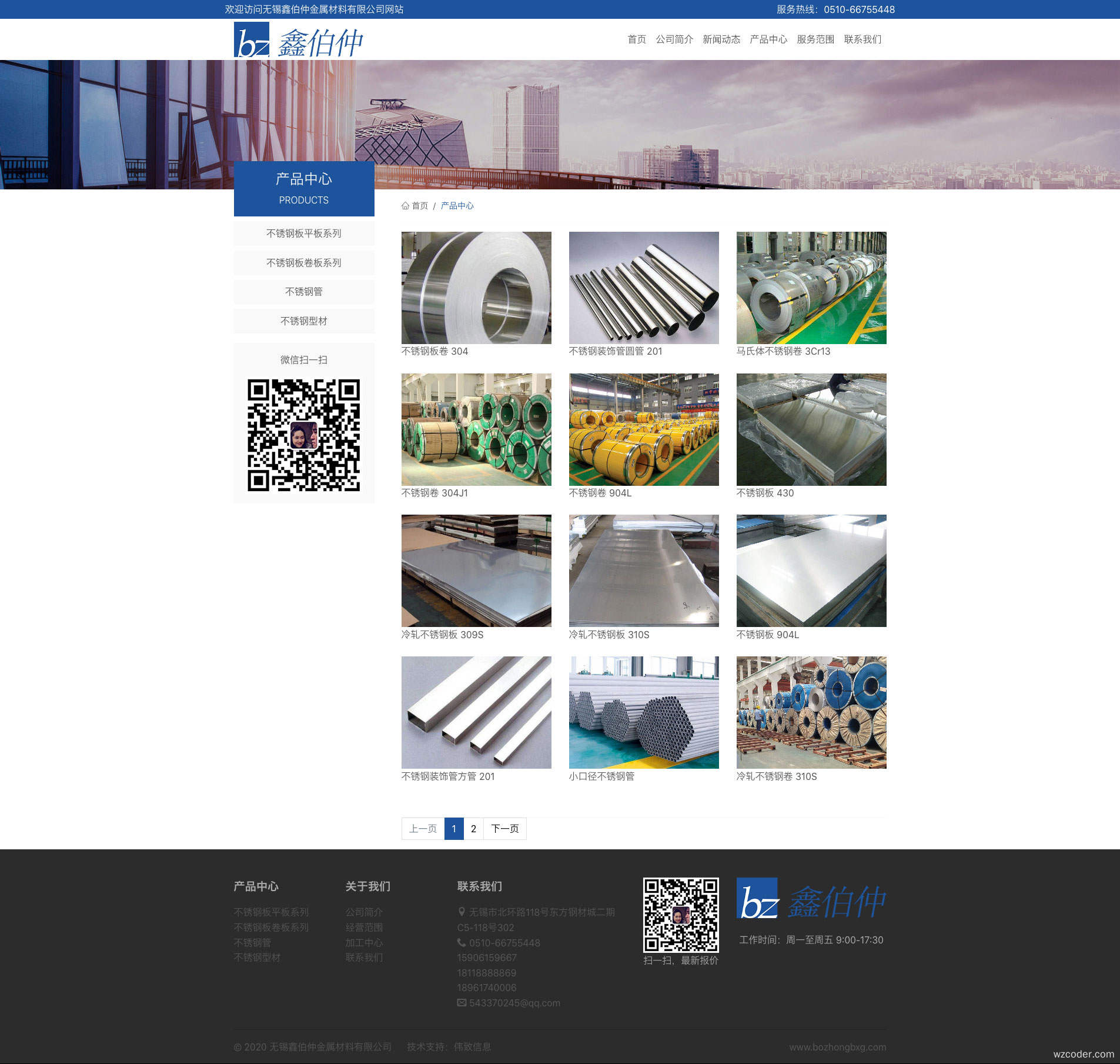This screenshot has height=1064, width=1120.
Task: Click the 马氏体不锈钢卷 3Cr13 product title
Action: tap(783, 351)
